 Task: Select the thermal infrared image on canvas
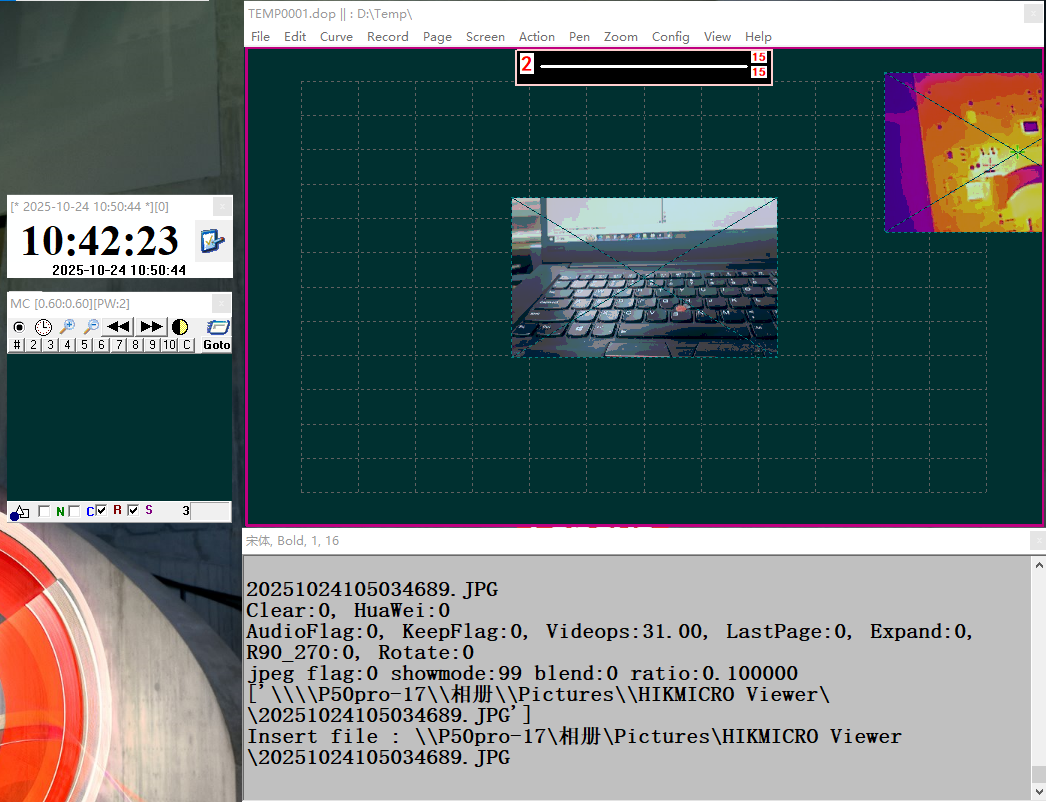pos(963,153)
